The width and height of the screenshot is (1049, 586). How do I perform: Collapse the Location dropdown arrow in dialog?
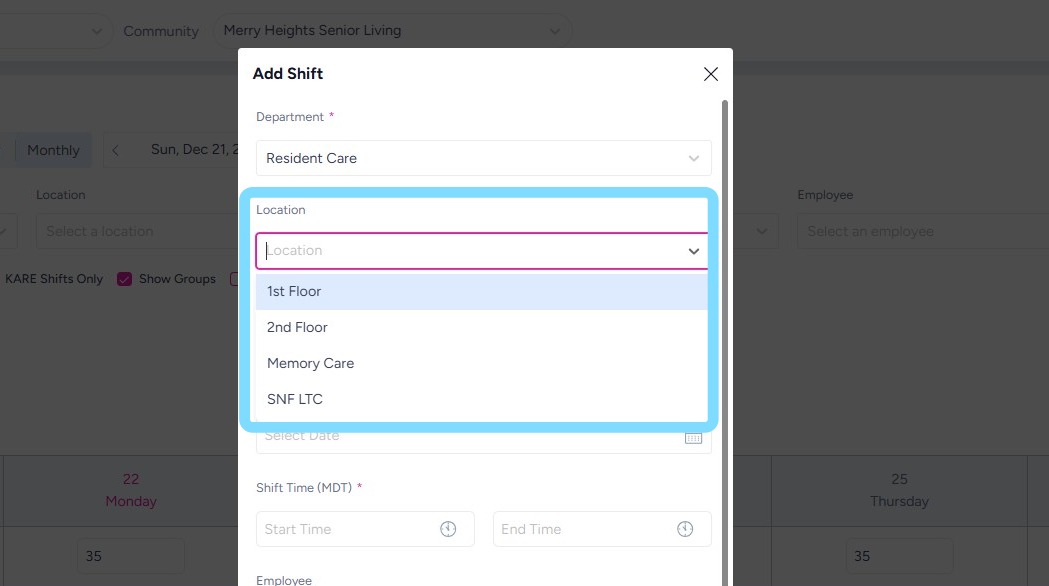tap(693, 251)
